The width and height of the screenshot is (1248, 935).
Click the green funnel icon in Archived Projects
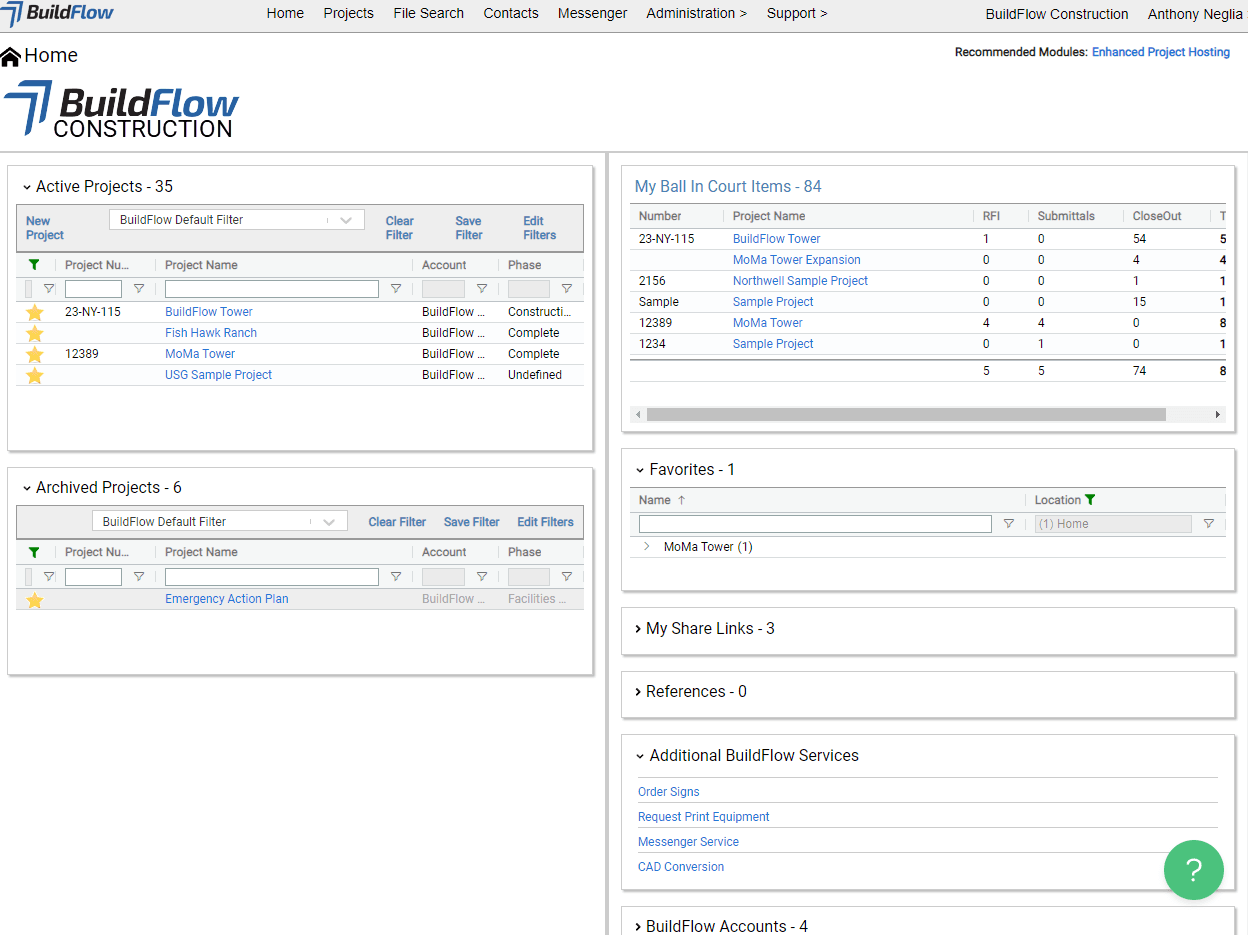35,551
